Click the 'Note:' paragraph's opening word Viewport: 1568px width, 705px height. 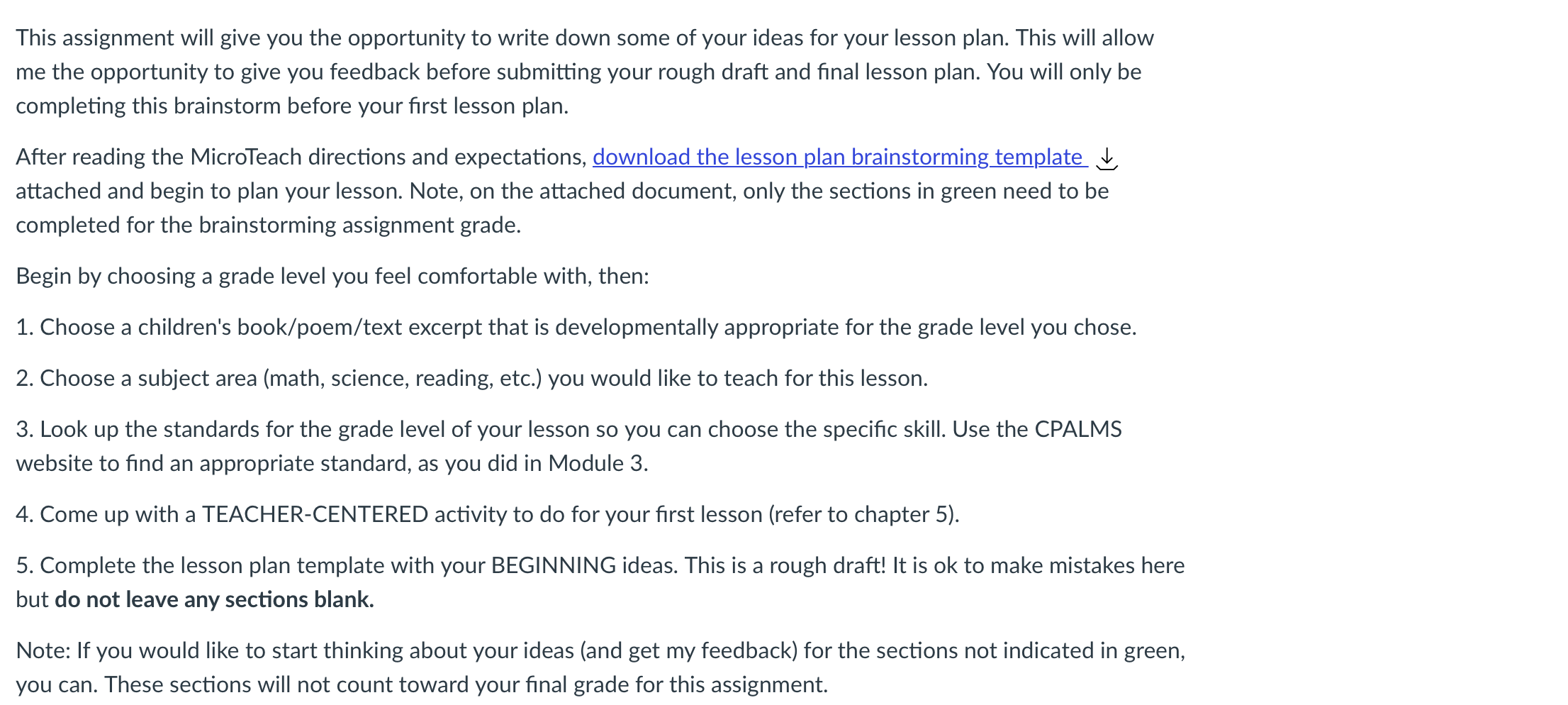43,650
